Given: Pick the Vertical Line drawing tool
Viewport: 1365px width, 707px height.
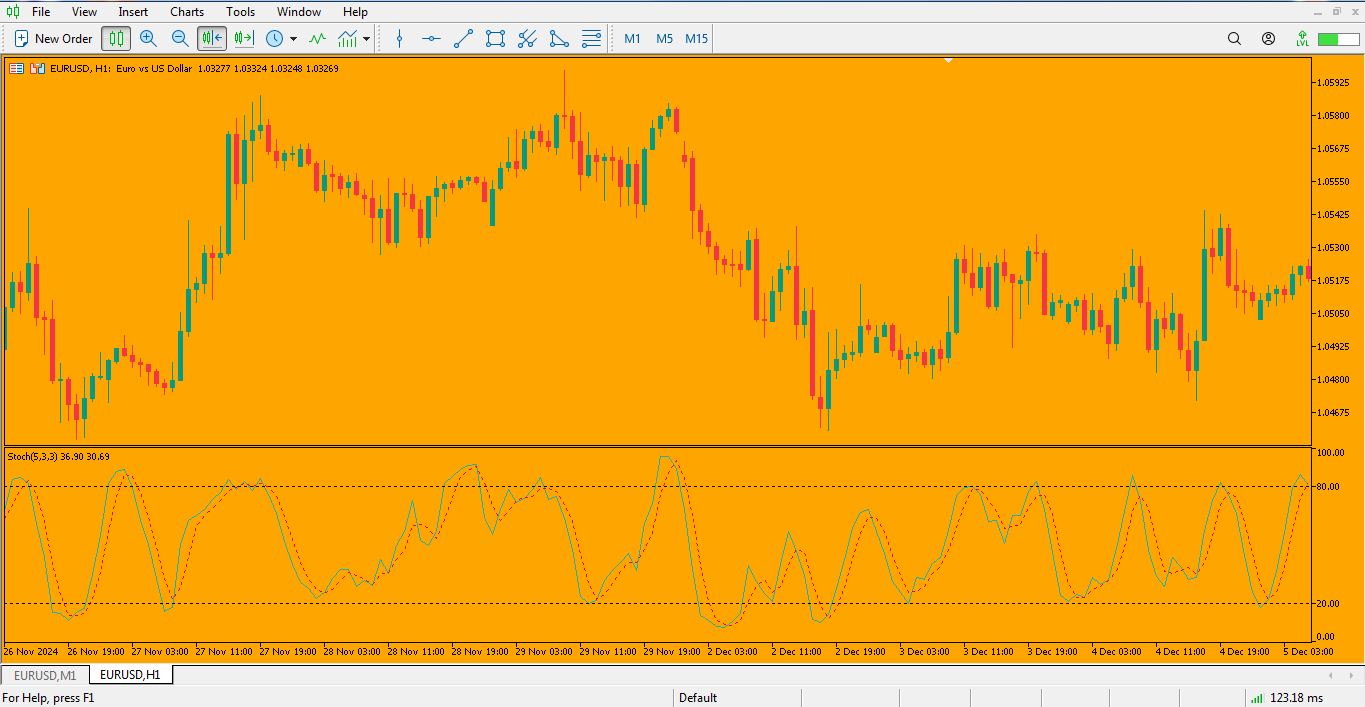Looking at the screenshot, I should 399,38.
